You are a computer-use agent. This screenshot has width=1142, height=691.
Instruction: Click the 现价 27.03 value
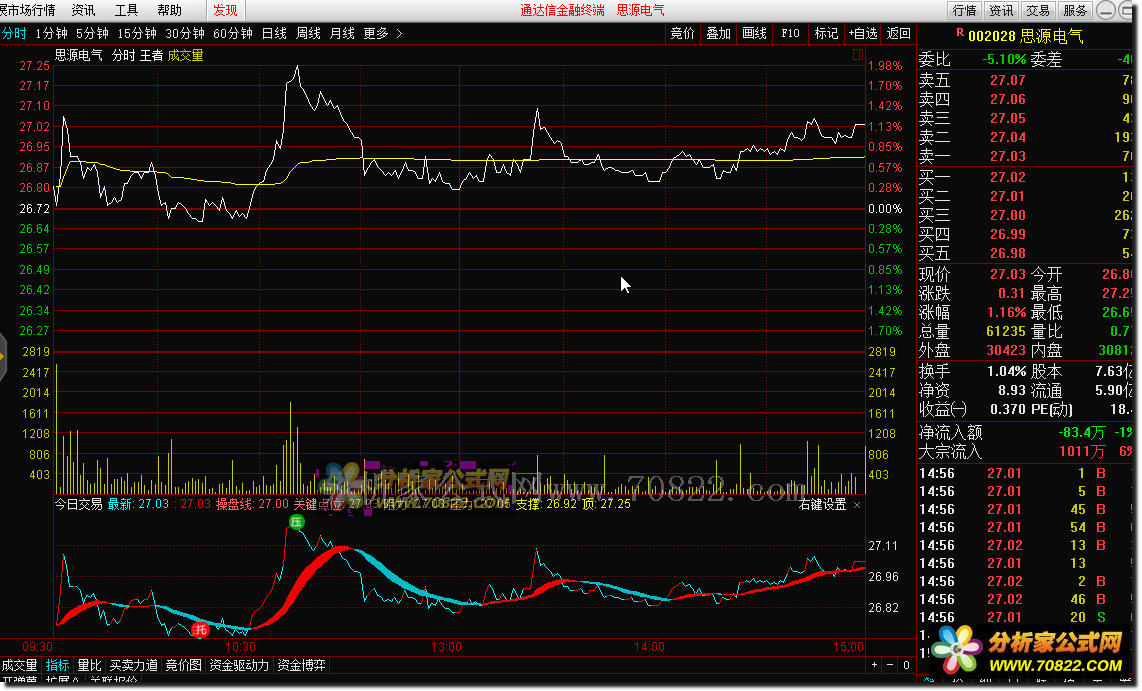(x=1007, y=275)
